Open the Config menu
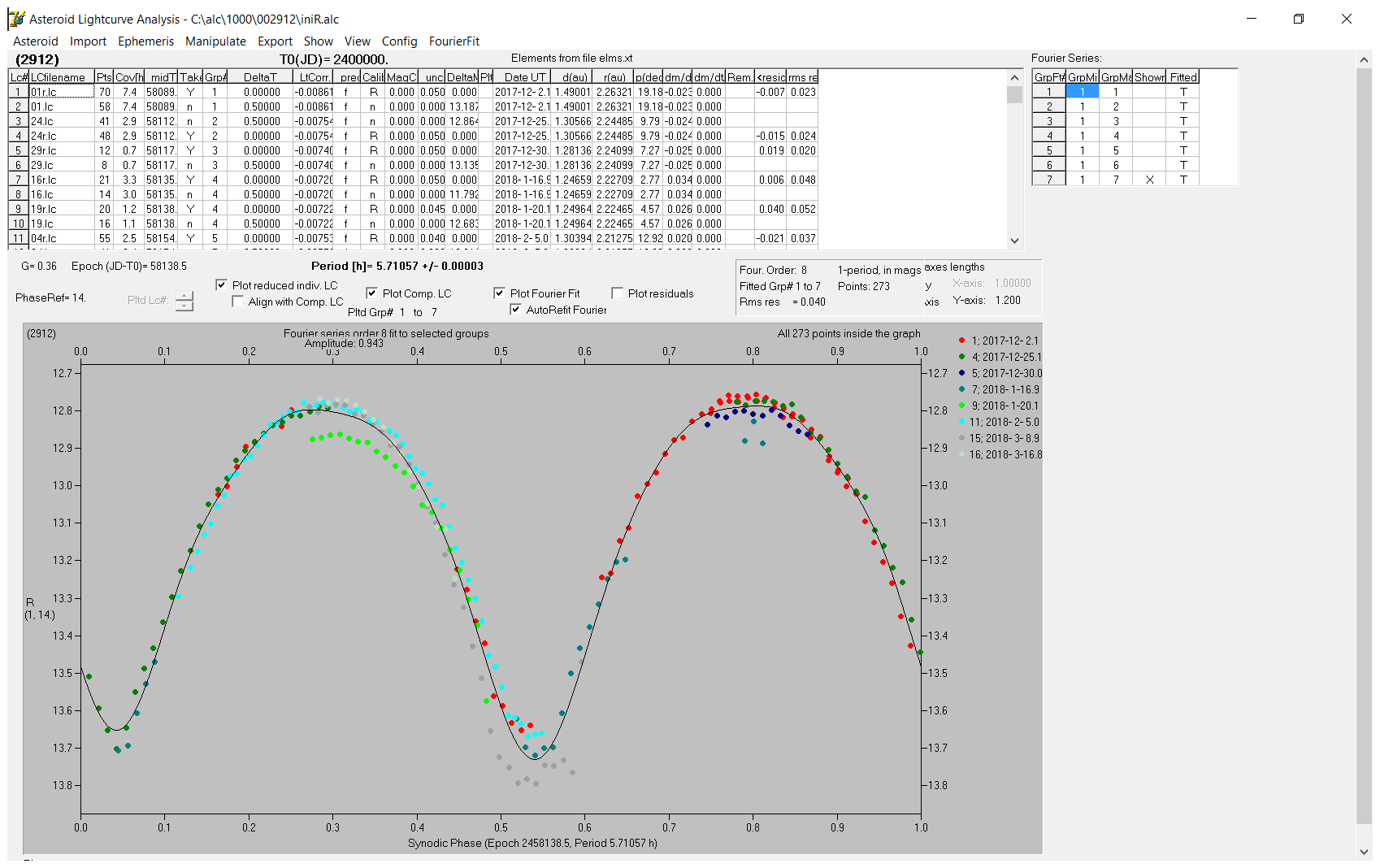This screenshot has width=1380, height=868. [399, 41]
